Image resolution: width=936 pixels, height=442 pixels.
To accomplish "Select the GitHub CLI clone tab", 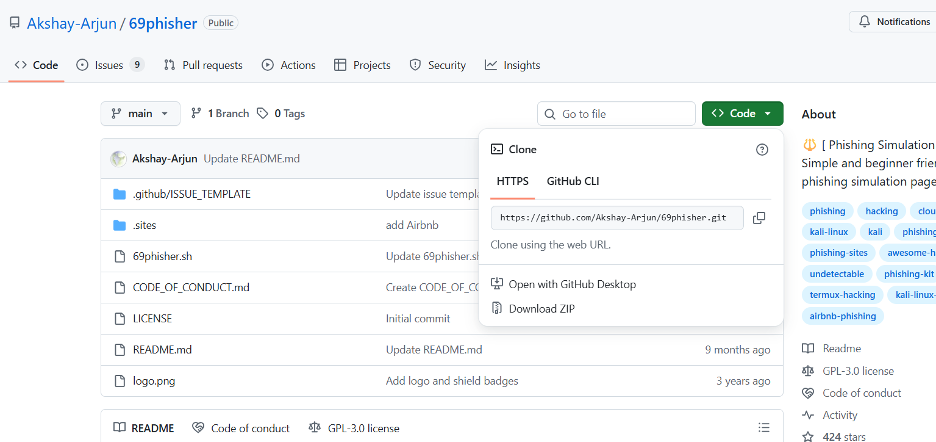I will tap(573, 181).
